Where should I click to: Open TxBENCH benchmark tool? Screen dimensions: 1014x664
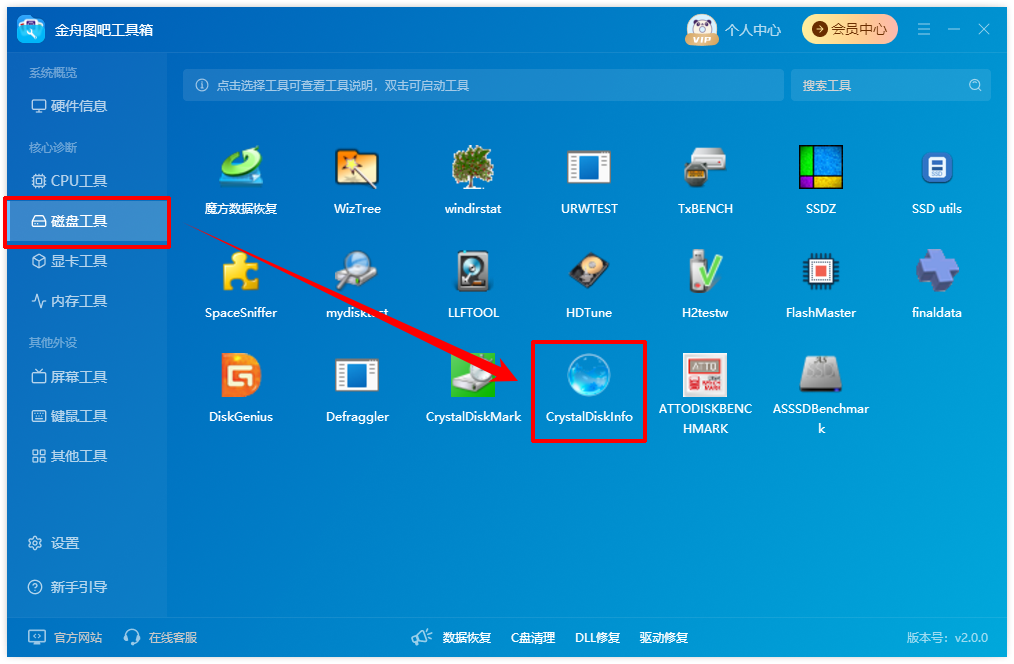(x=705, y=180)
